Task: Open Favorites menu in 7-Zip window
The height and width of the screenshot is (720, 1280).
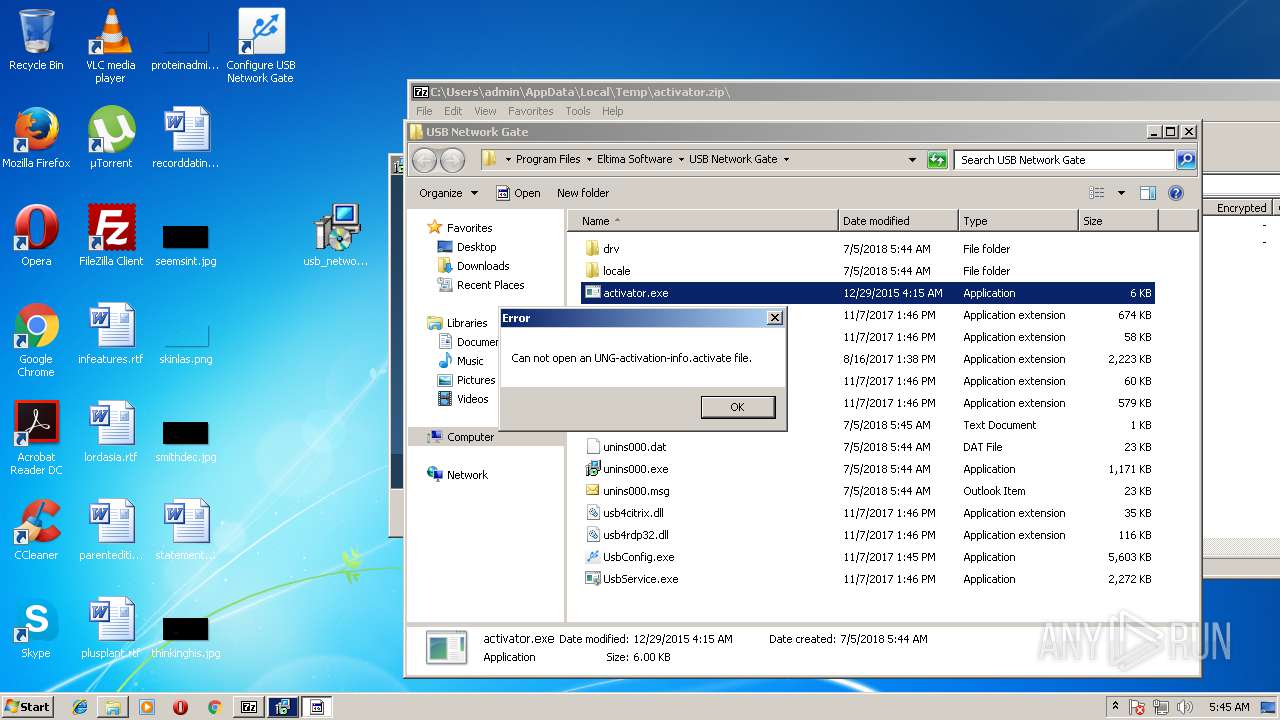Action: coord(530,111)
